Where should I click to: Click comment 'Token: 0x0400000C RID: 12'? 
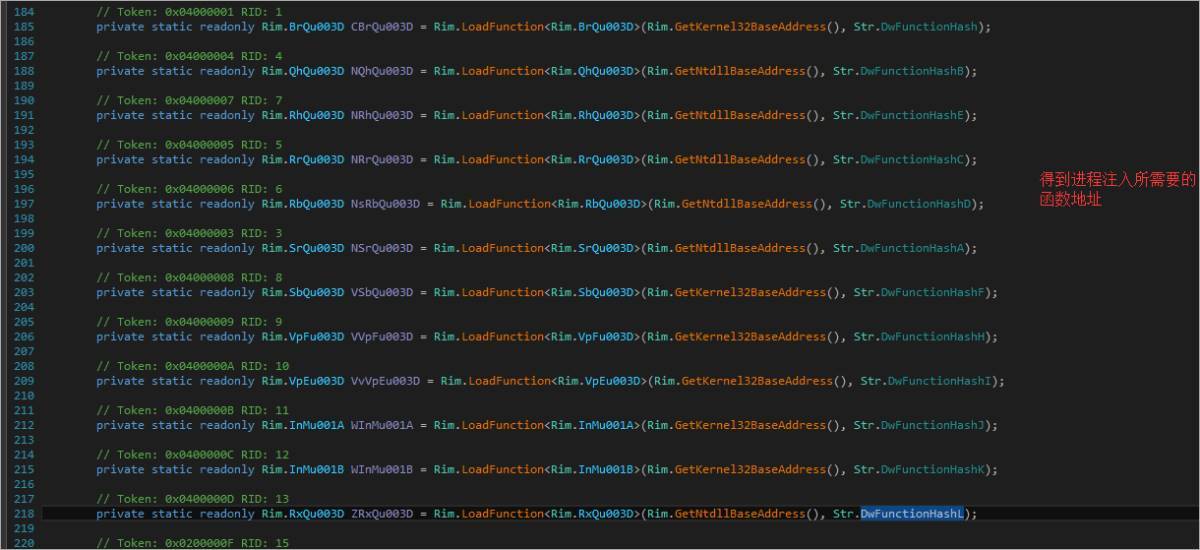[x=193, y=454]
